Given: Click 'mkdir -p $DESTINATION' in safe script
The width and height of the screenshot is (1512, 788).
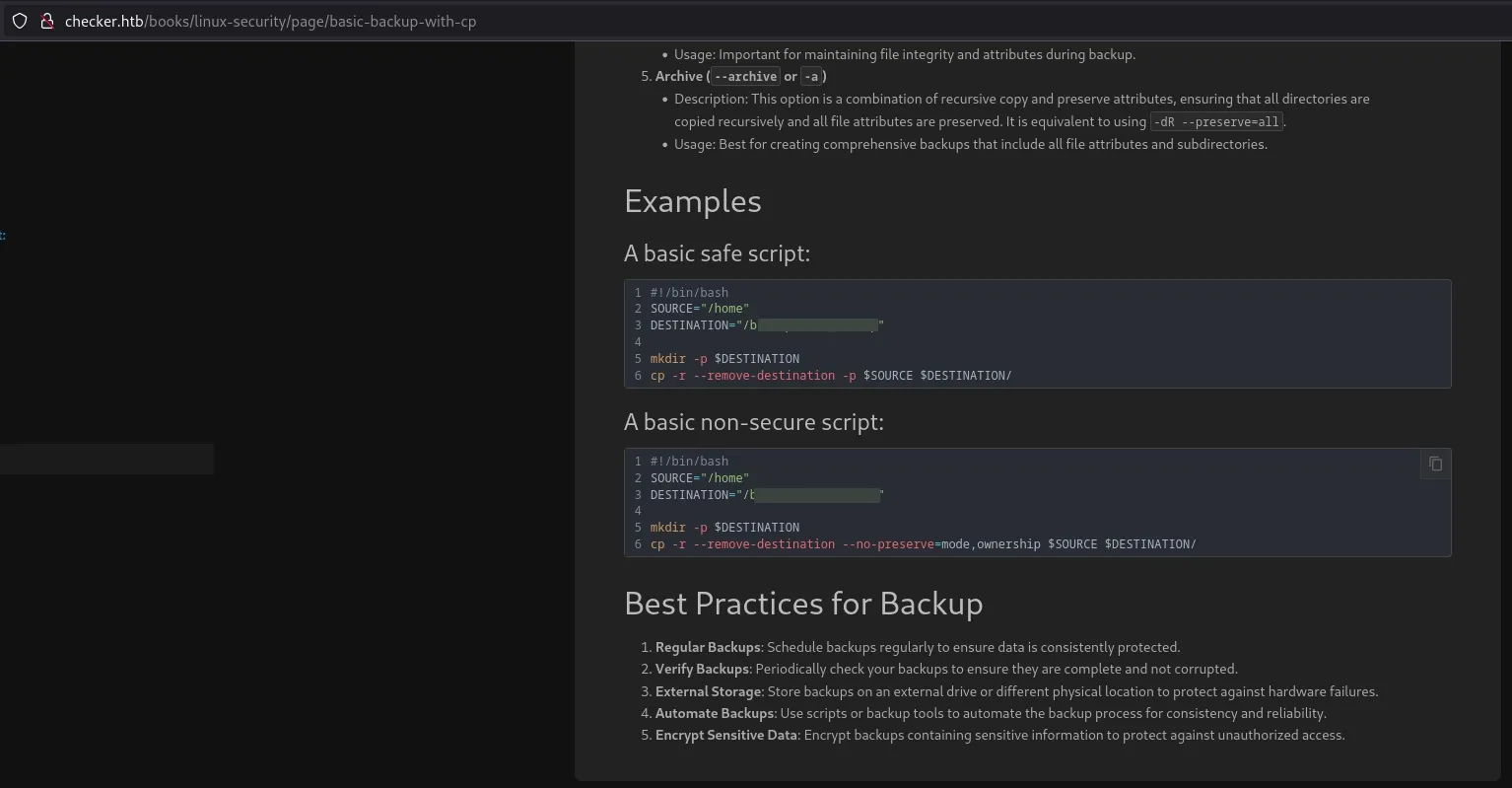Looking at the screenshot, I should [x=724, y=359].
